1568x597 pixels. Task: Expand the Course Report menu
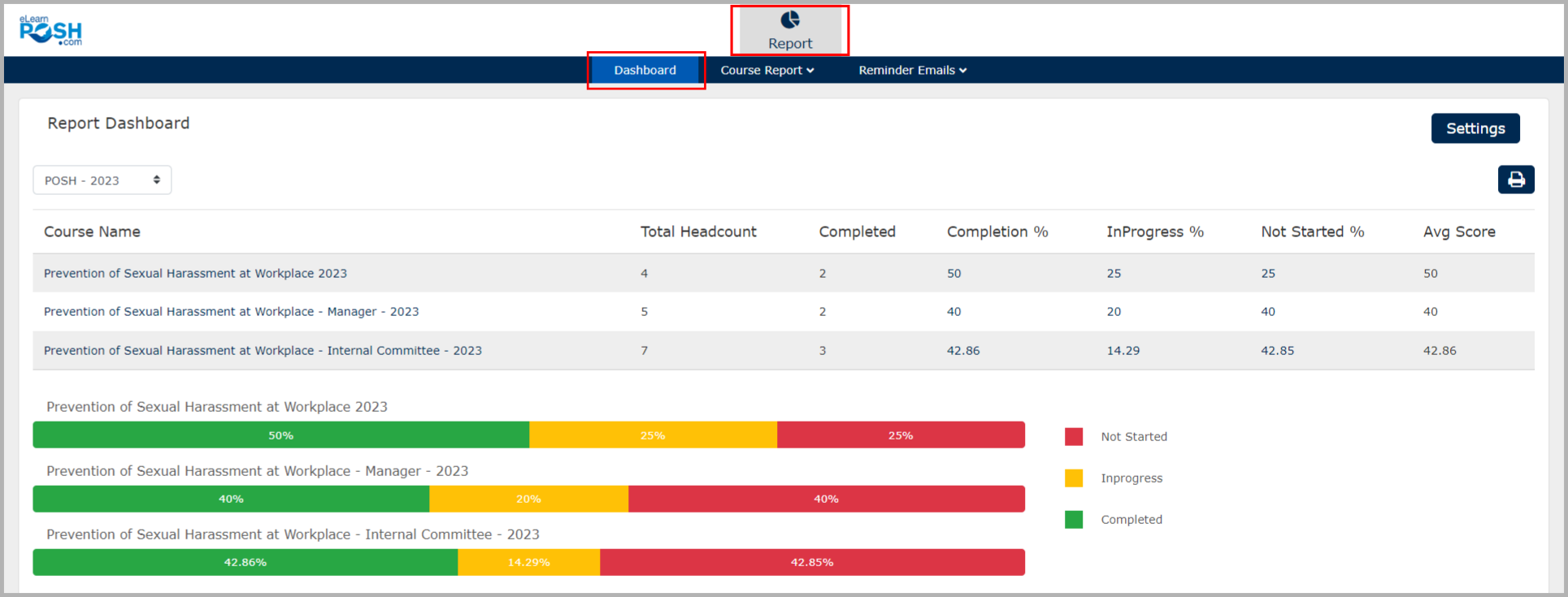[x=767, y=71]
